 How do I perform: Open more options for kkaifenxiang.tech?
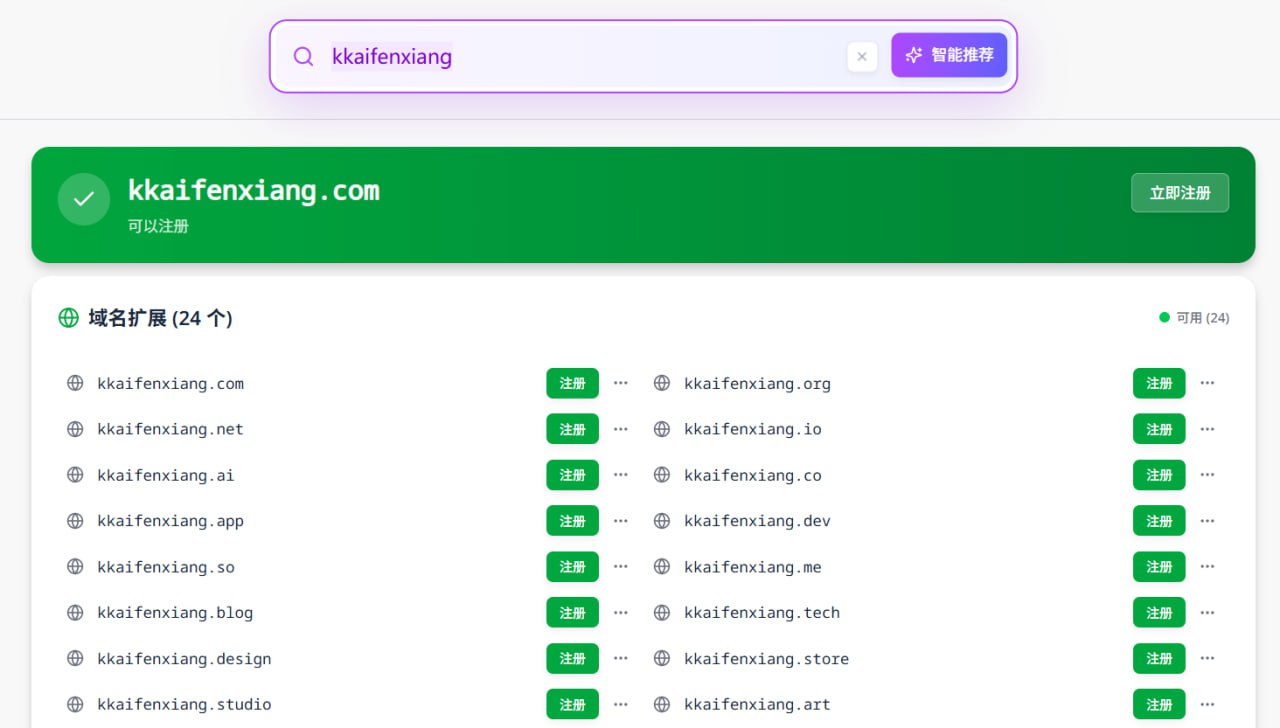coord(1208,613)
